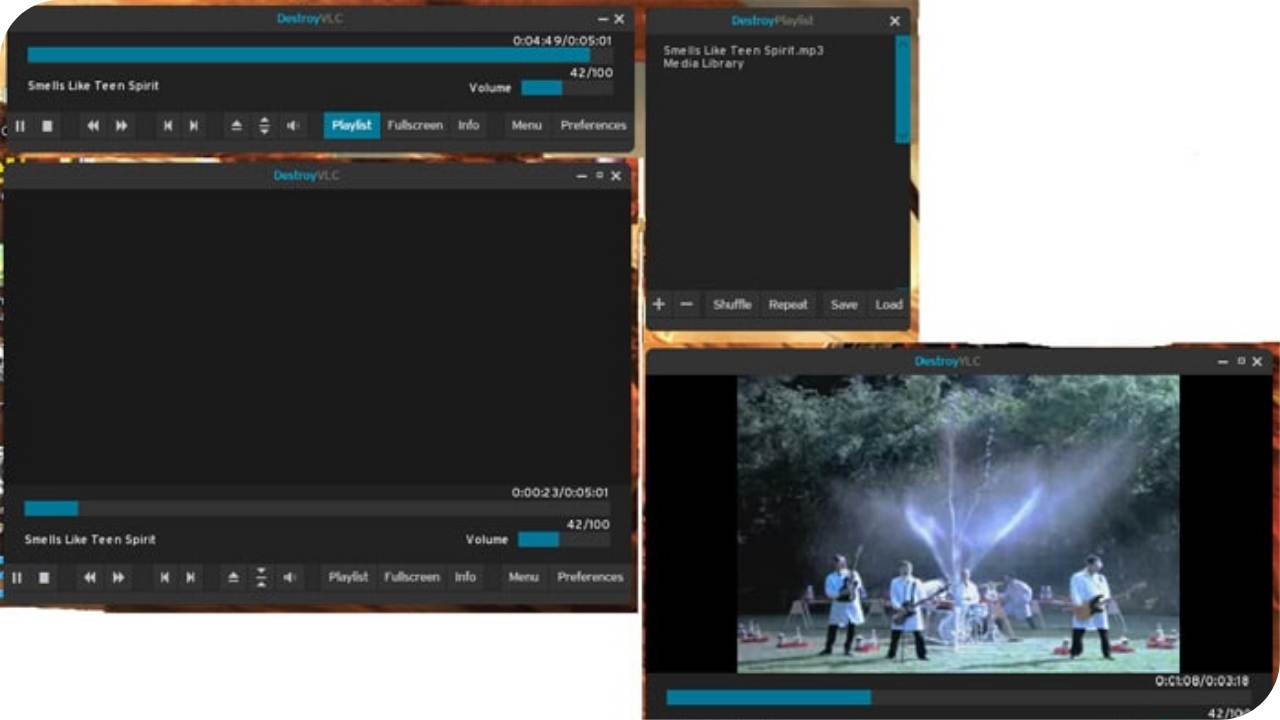The height and width of the screenshot is (720, 1280).
Task: Adjust Volume bar in the top player
Action: click(x=567, y=88)
